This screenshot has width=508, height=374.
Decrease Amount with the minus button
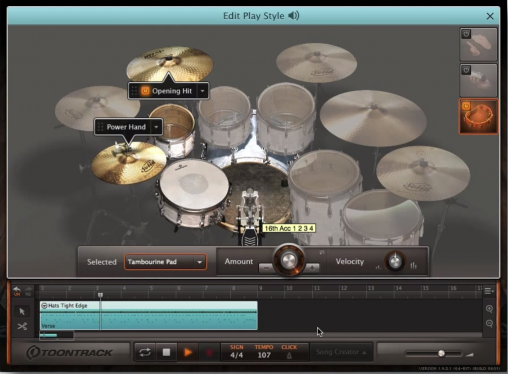click(x=266, y=268)
